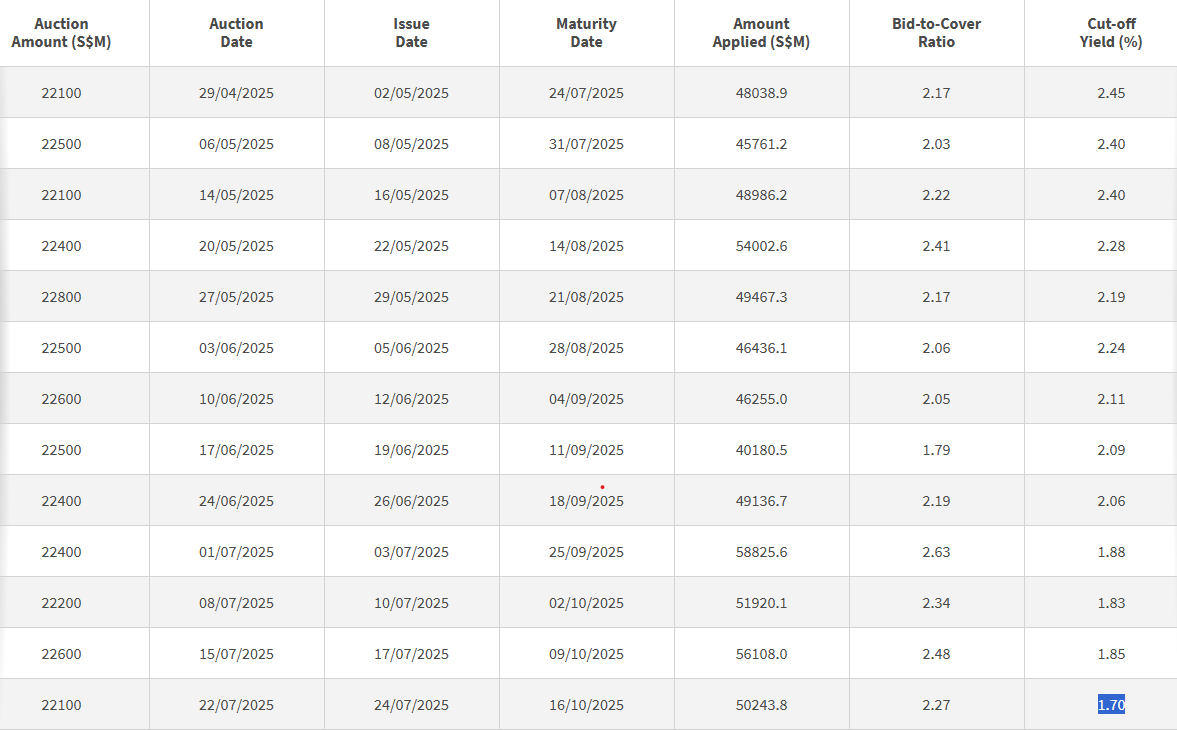This screenshot has width=1177, height=730.
Task: Click amount applied 56108.0
Action: (761, 654)
